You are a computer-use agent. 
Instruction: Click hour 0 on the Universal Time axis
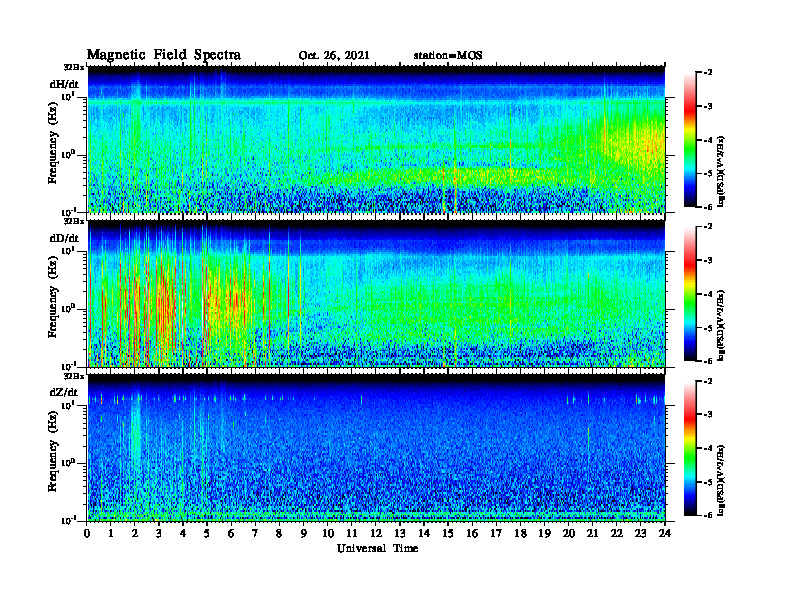pos(87,534)
